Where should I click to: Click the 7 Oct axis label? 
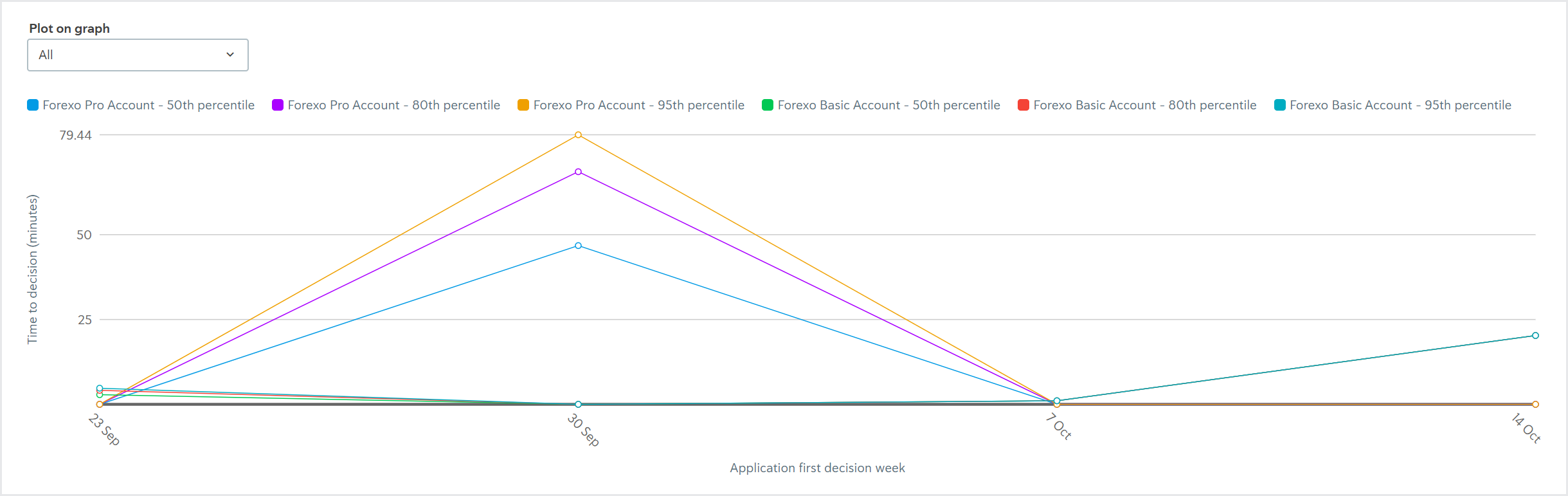point(1058,426)
